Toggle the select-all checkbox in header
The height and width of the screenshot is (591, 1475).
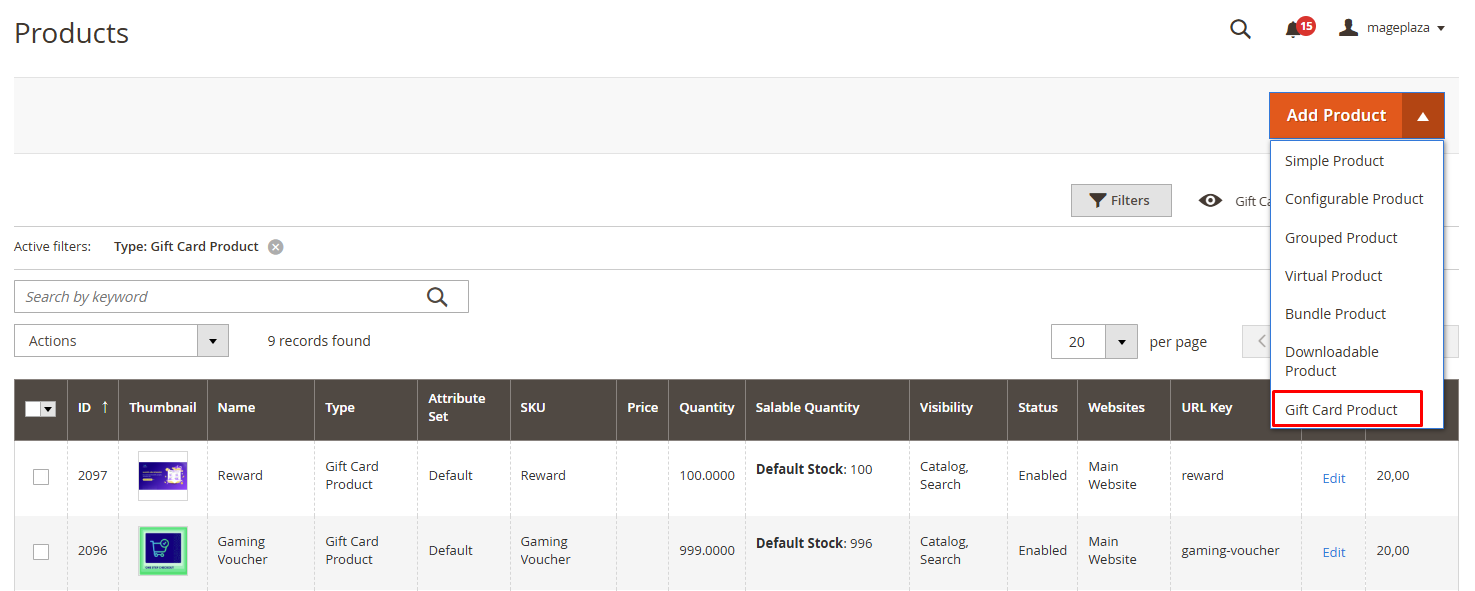34,408
